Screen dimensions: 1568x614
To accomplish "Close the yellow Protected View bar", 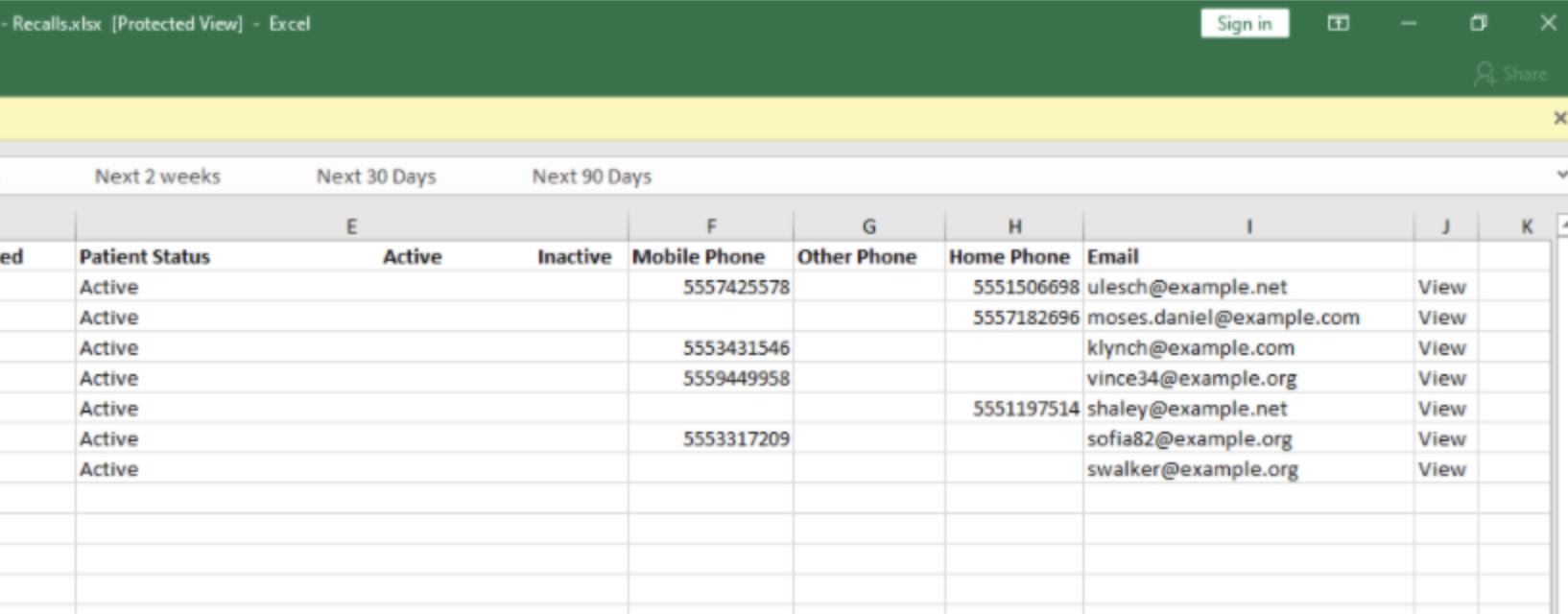I will point(1558,118).
